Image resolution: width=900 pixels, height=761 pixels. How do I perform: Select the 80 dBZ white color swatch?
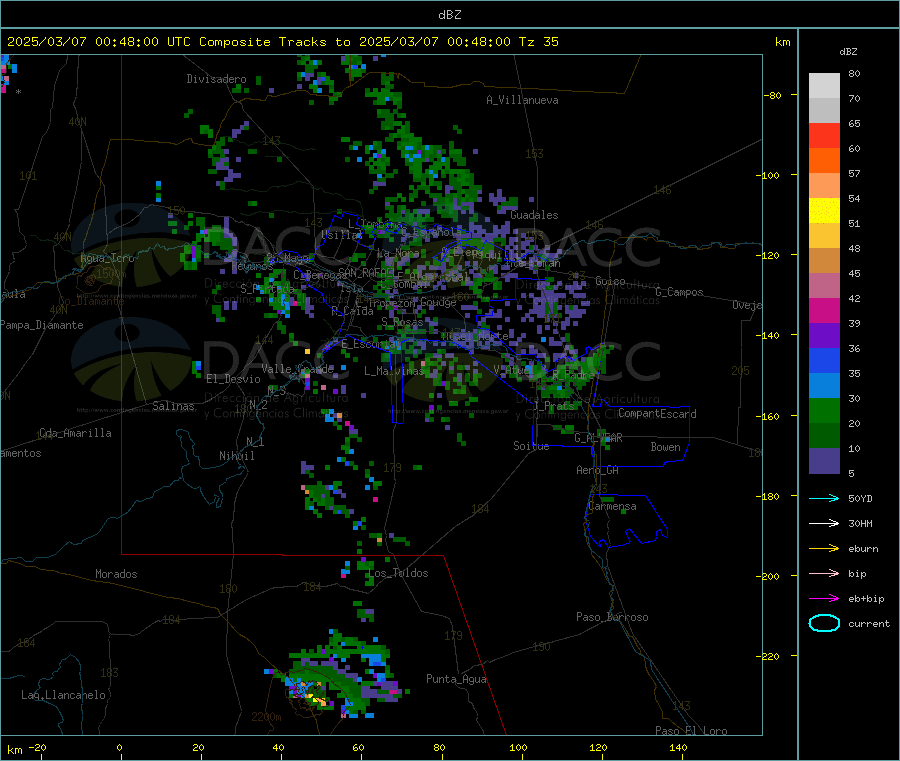click(824, 86)
